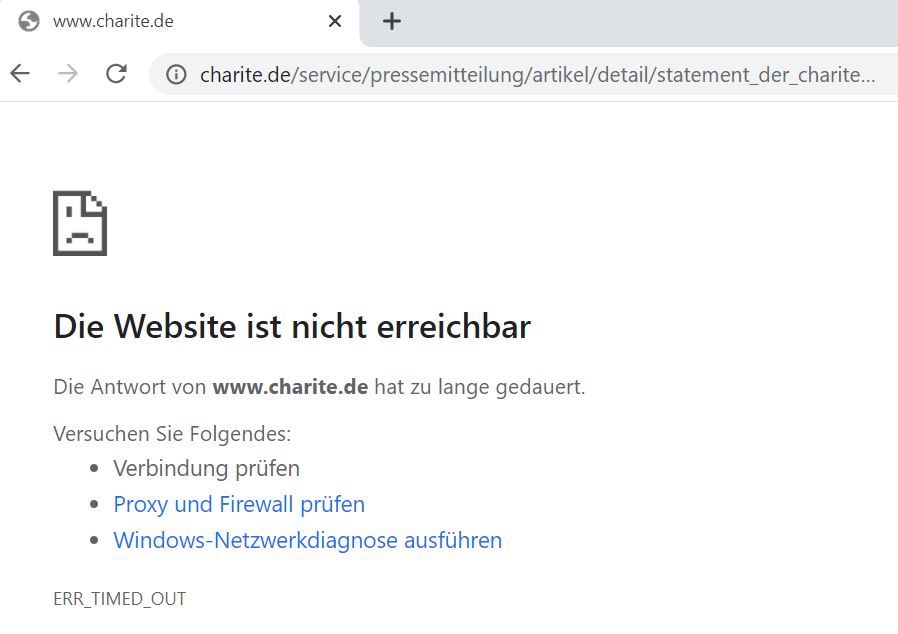The image size is (898, 634).
Task: Reload the page with the refresh icon
Action: pyautogui.click(x=116, y=73)
